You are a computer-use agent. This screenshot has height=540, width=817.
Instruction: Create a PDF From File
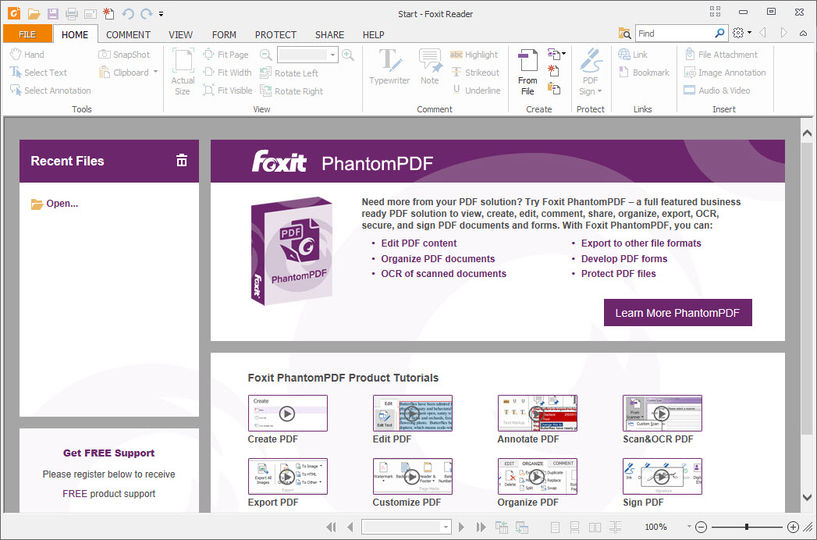[x=527, y=72]
